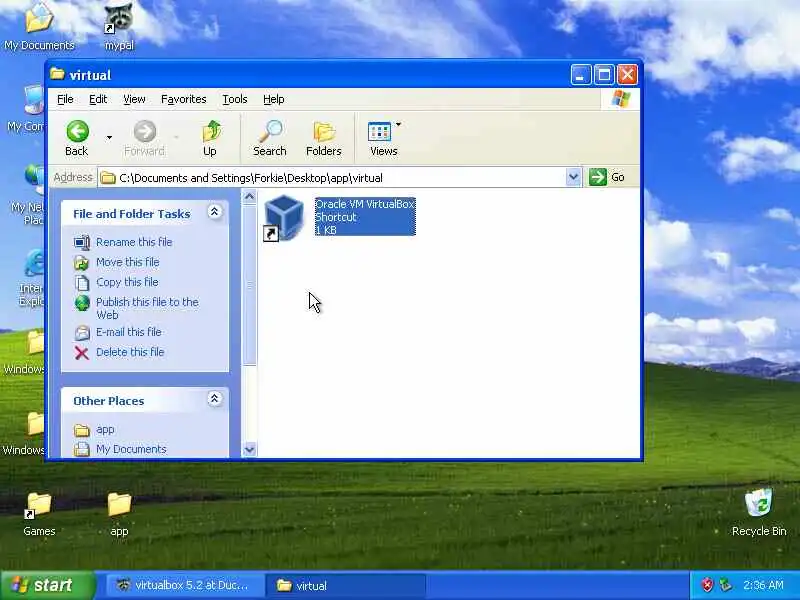Select the mypal desktop shortcut
This screenshot has height=600, width=800.
pos(119,27)
